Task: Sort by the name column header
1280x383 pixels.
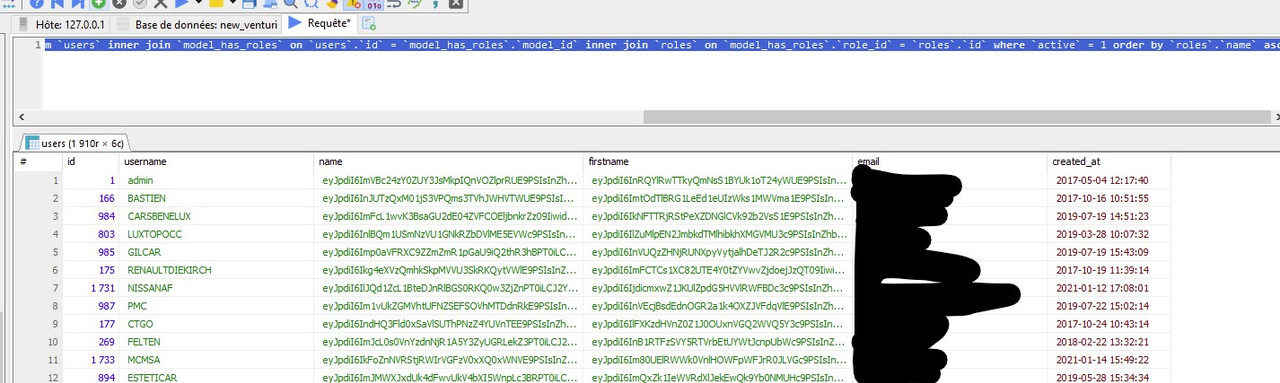Action: click(x=449, y=161)
